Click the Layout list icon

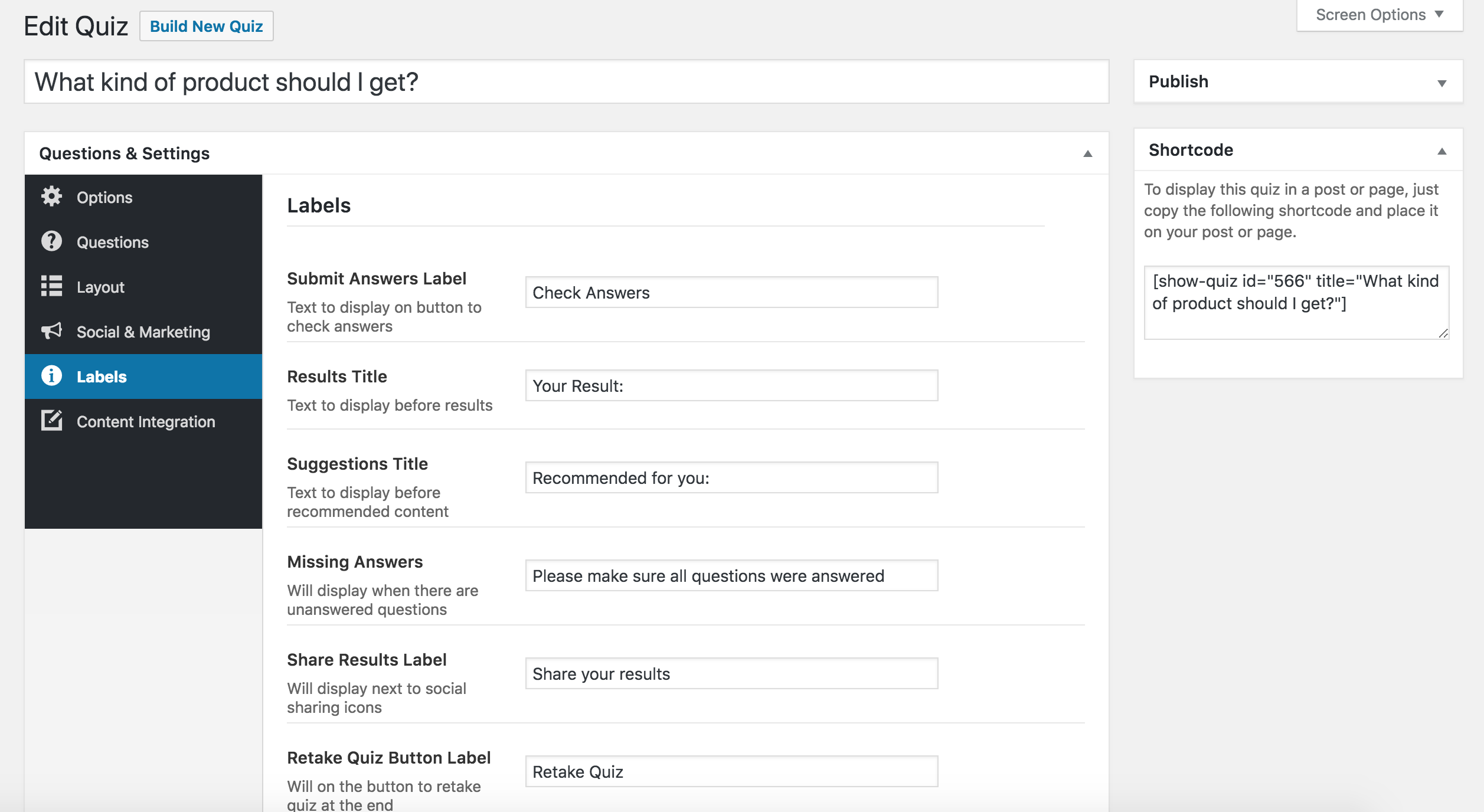click(52, 286)
